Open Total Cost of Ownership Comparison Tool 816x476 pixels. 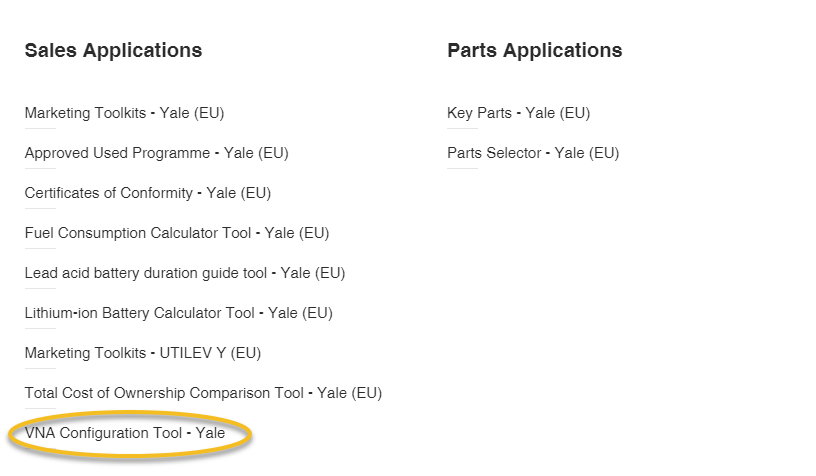203,393
